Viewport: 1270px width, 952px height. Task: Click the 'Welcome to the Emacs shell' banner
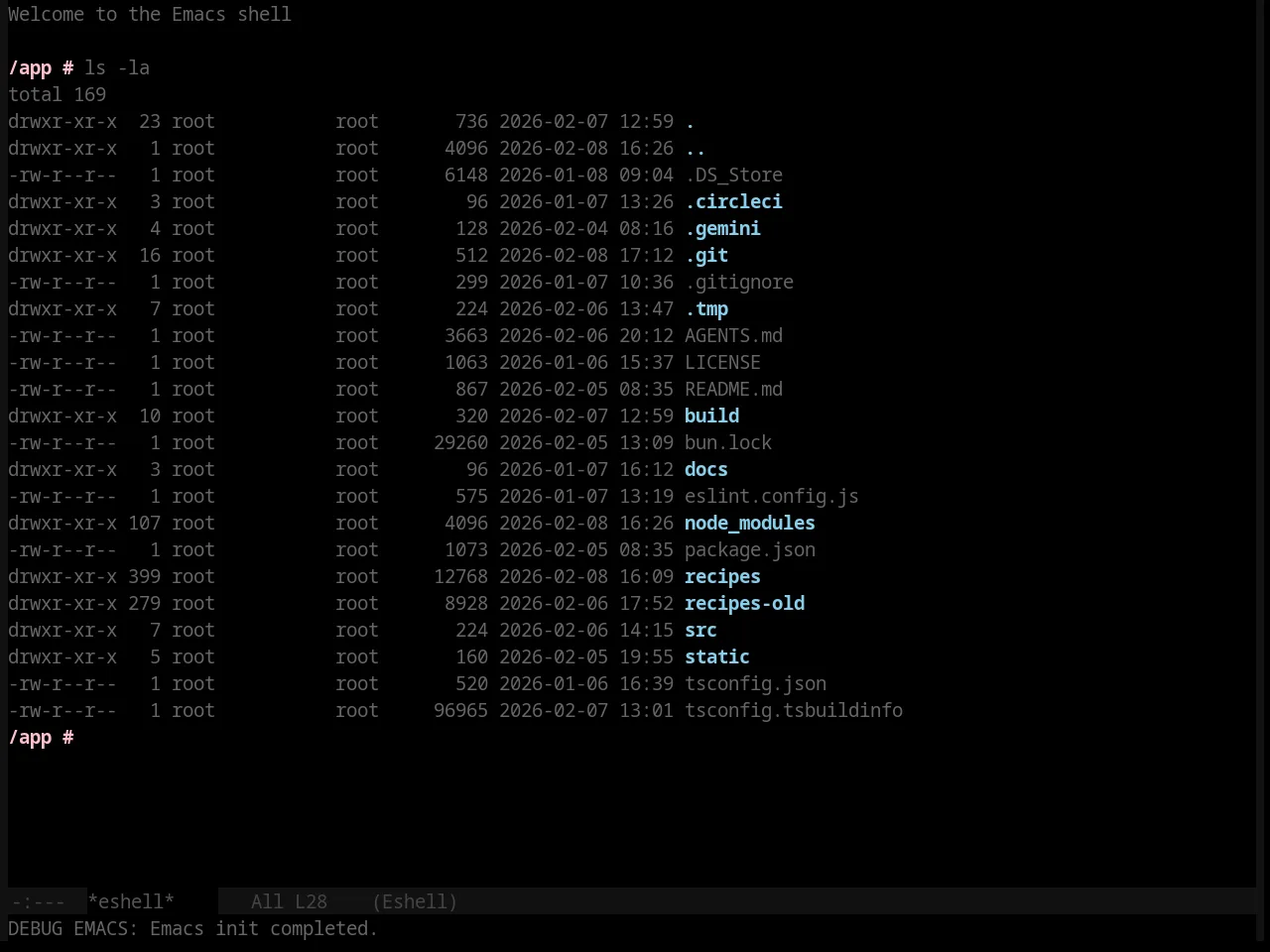point(150,14)
